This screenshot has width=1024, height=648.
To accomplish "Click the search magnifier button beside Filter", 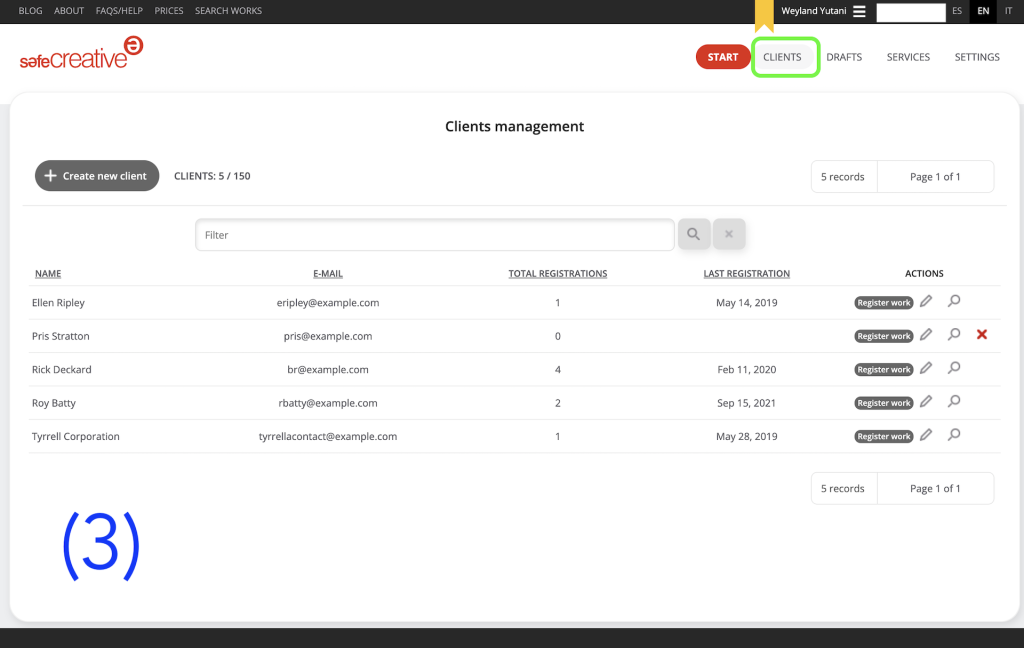I will pyautogui.click(x=693, y=235).
